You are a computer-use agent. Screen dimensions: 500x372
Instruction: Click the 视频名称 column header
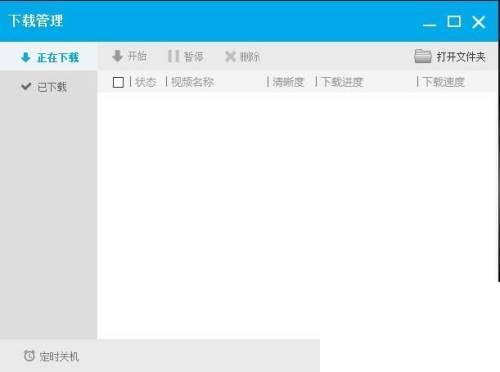[x=193, y=82]
